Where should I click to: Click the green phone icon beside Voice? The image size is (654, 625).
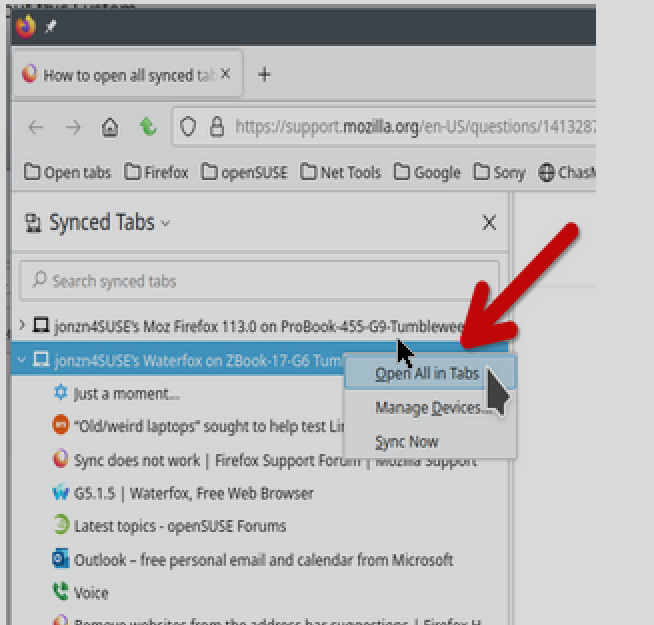pos(61,592)
